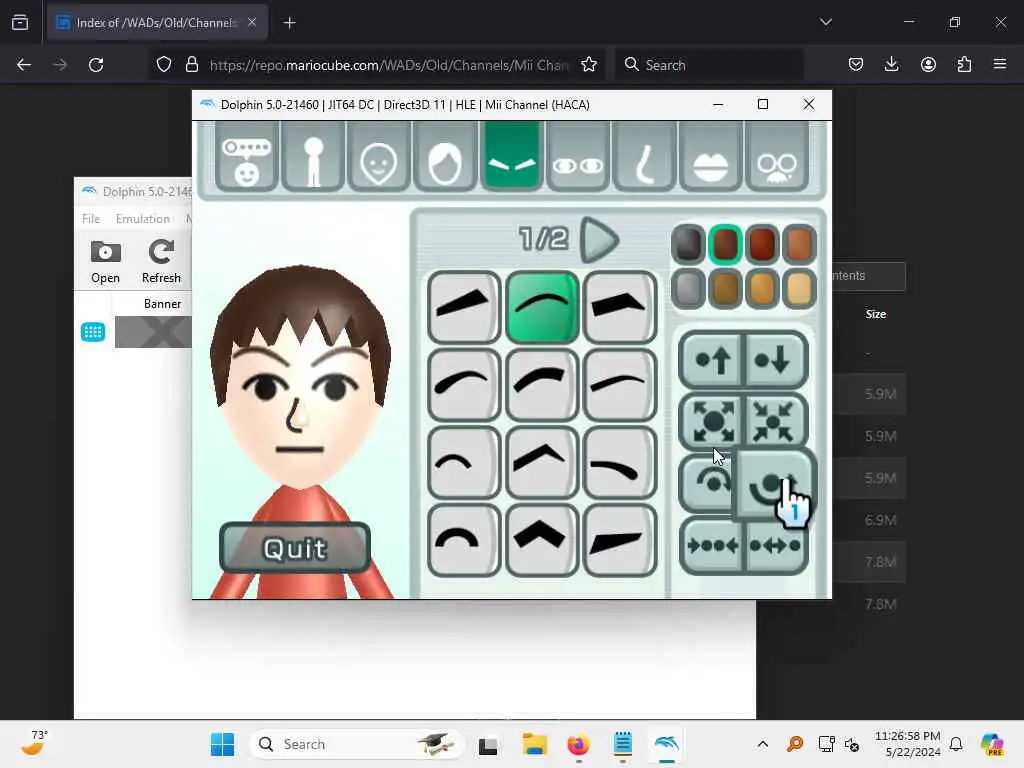Screen dimensions: 1024x768
Task: Open the Windows Start menu
Action: [223, 744]
